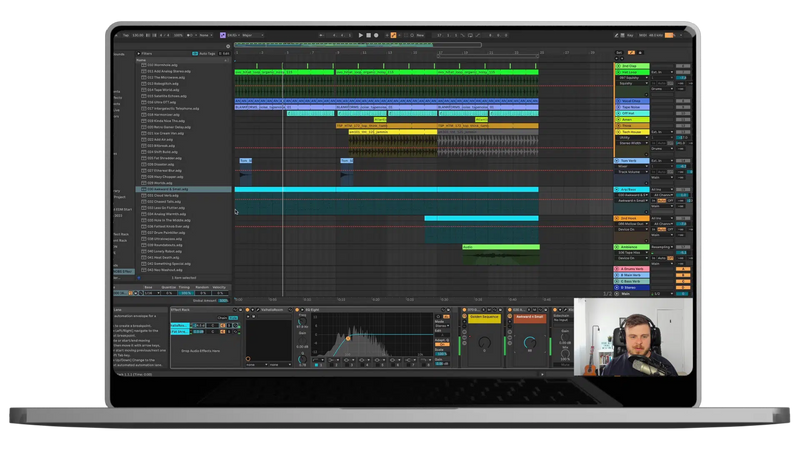Click the orange EQ Eight filter band handle
The height and width of the screenshot is (450, 800).
click(x=348, y=338)
